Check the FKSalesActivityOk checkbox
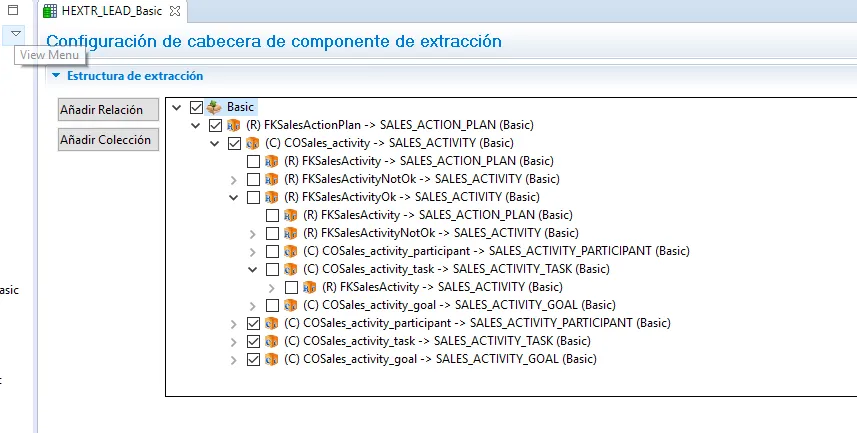This screenshot has width=857, height=433. point(253,197)
